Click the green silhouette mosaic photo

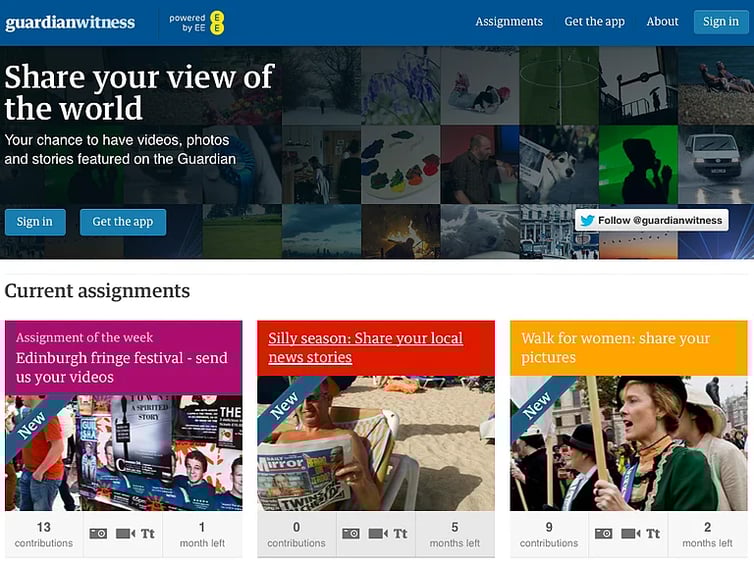[638, 164]
